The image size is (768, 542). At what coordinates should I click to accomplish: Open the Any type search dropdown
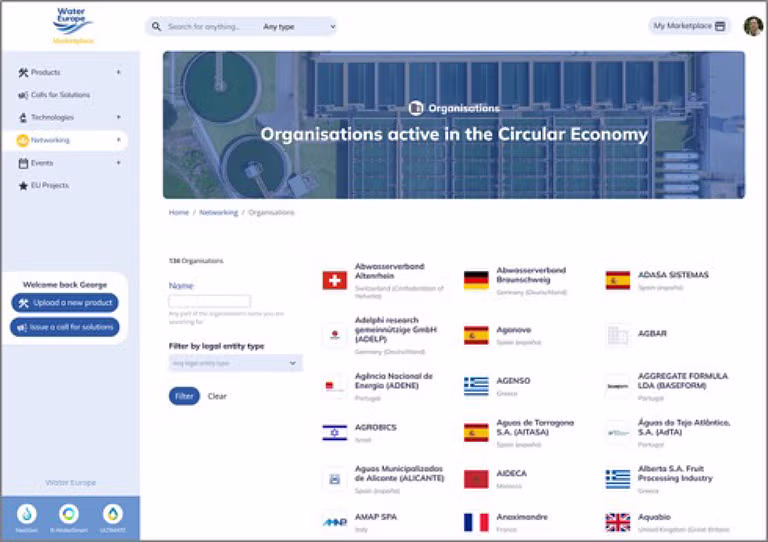(x=299, y=27)
